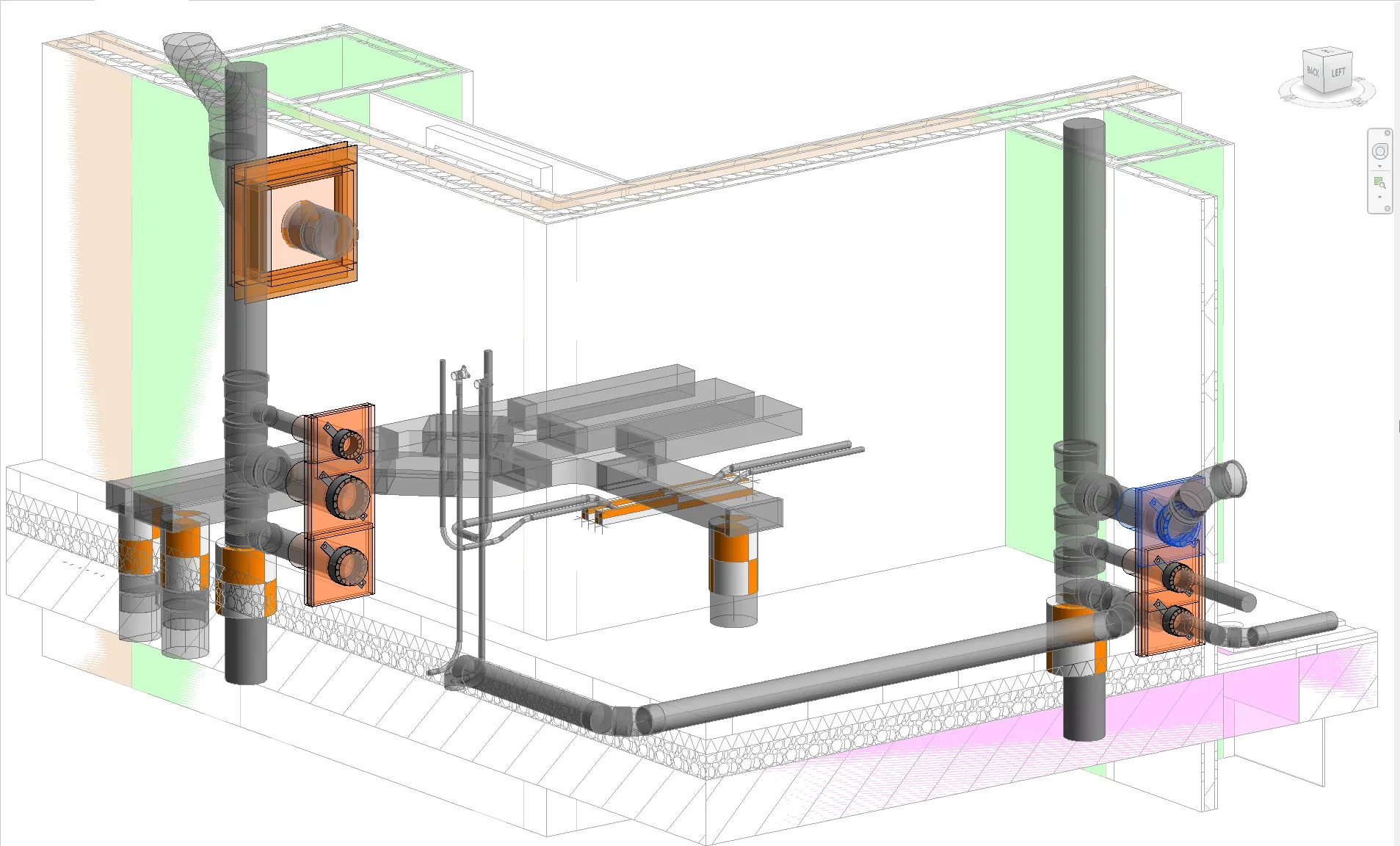This screenshot has height=846, width=1400.
Task: Click the BACK face of the ViewCube
Action: point(1313,73)
